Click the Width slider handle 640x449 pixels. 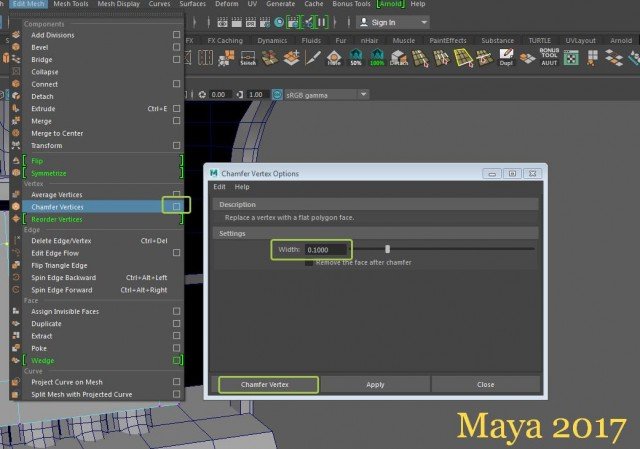click(387, 249)
